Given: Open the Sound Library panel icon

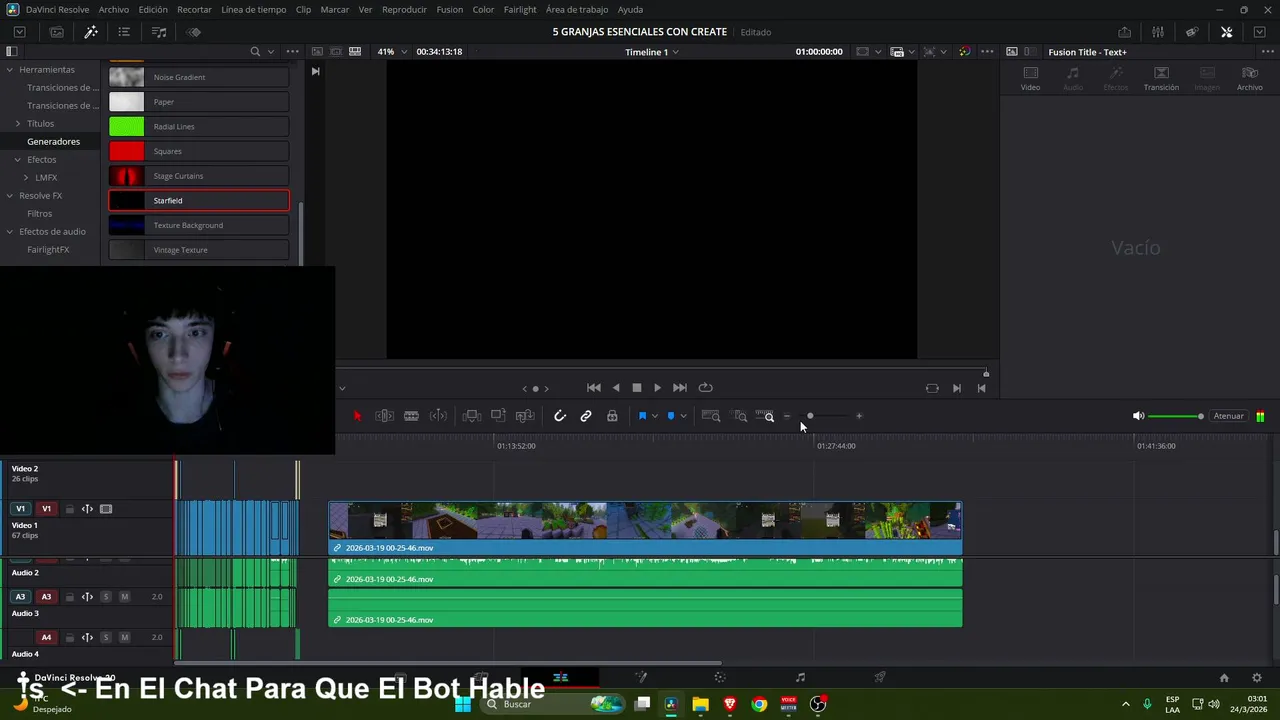Looking at the screenshot, I should [x=159, y=32].
